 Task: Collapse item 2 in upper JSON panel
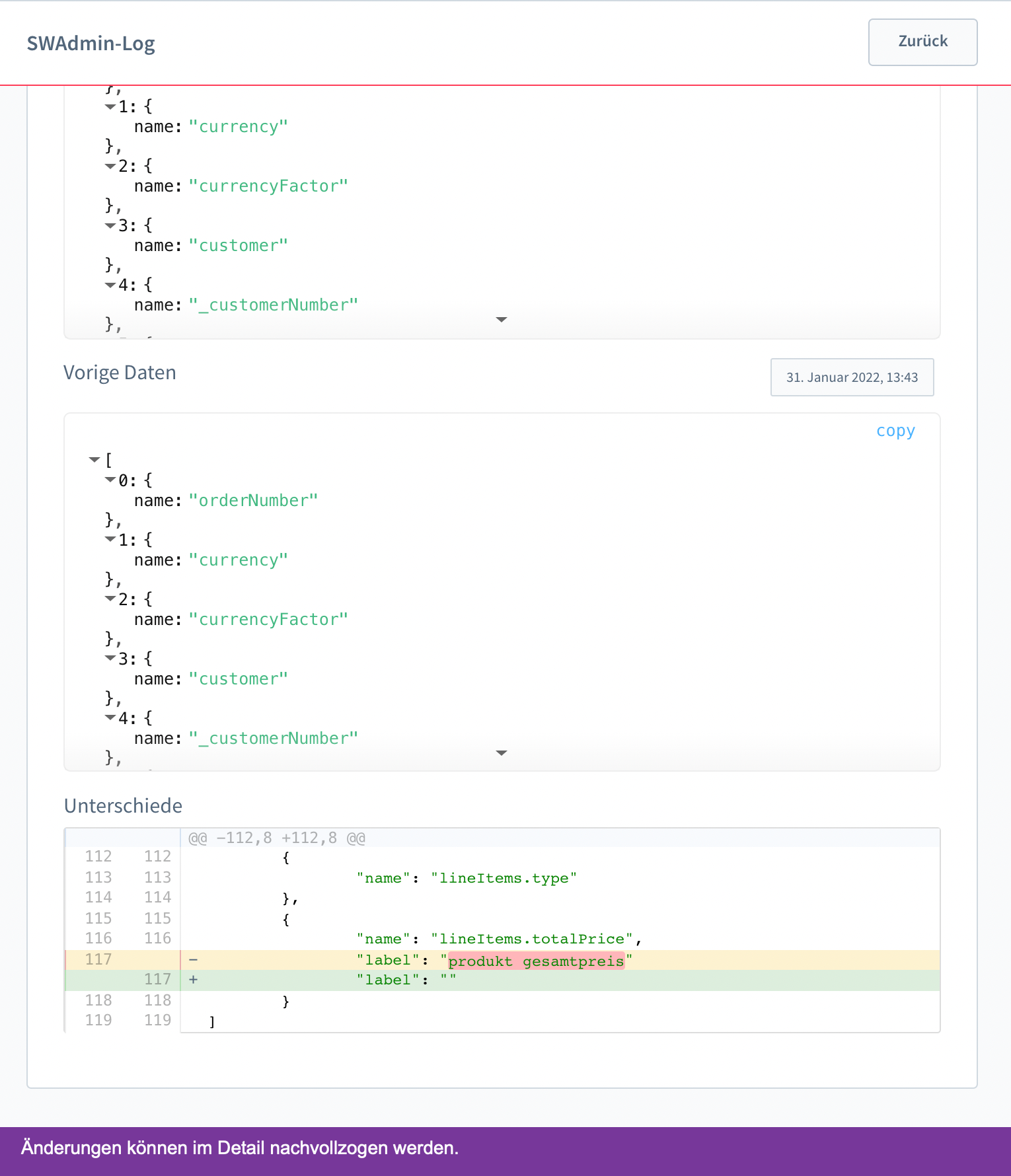[110, 166]
